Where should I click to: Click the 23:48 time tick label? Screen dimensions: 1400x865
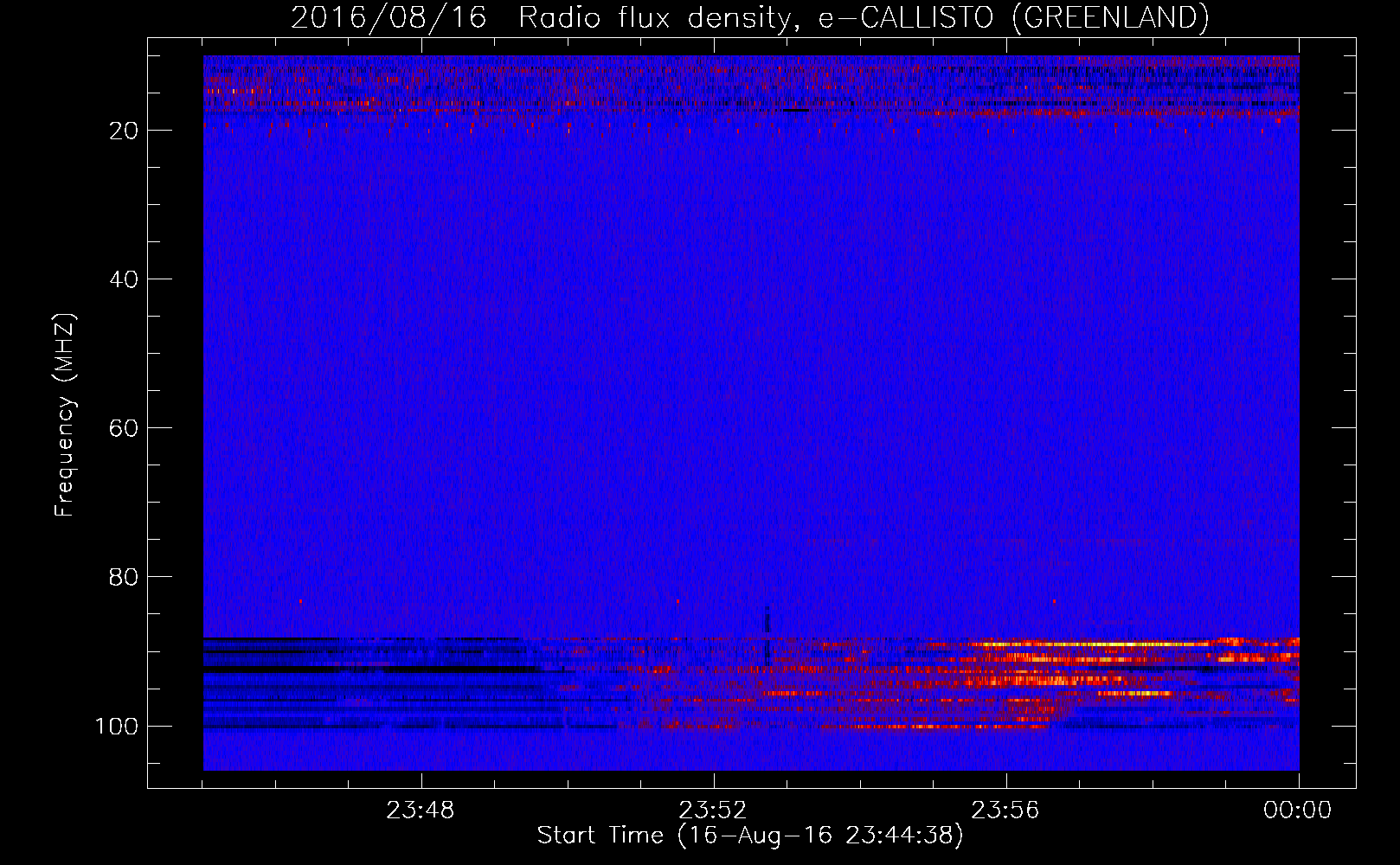pos(420,811)
